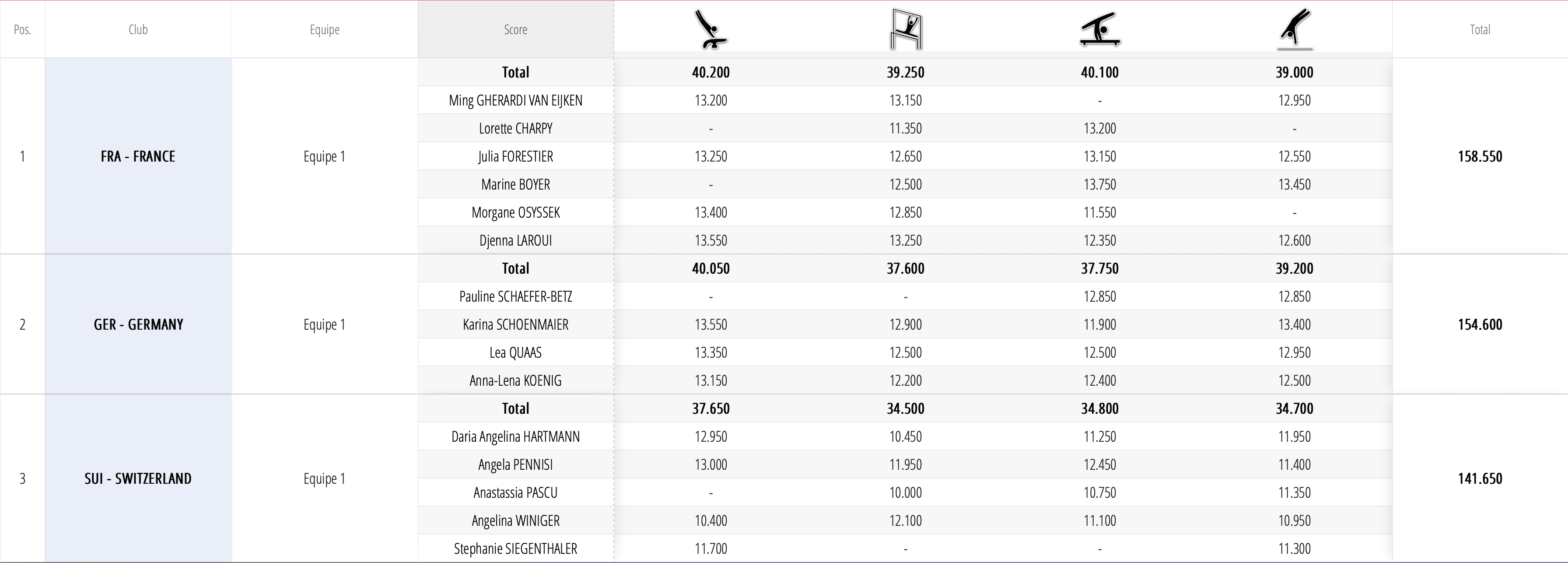This screenshot has height=563, width=1568.
Task: Click Switzerland's total 141.650
Action: tap(1479, 479)
